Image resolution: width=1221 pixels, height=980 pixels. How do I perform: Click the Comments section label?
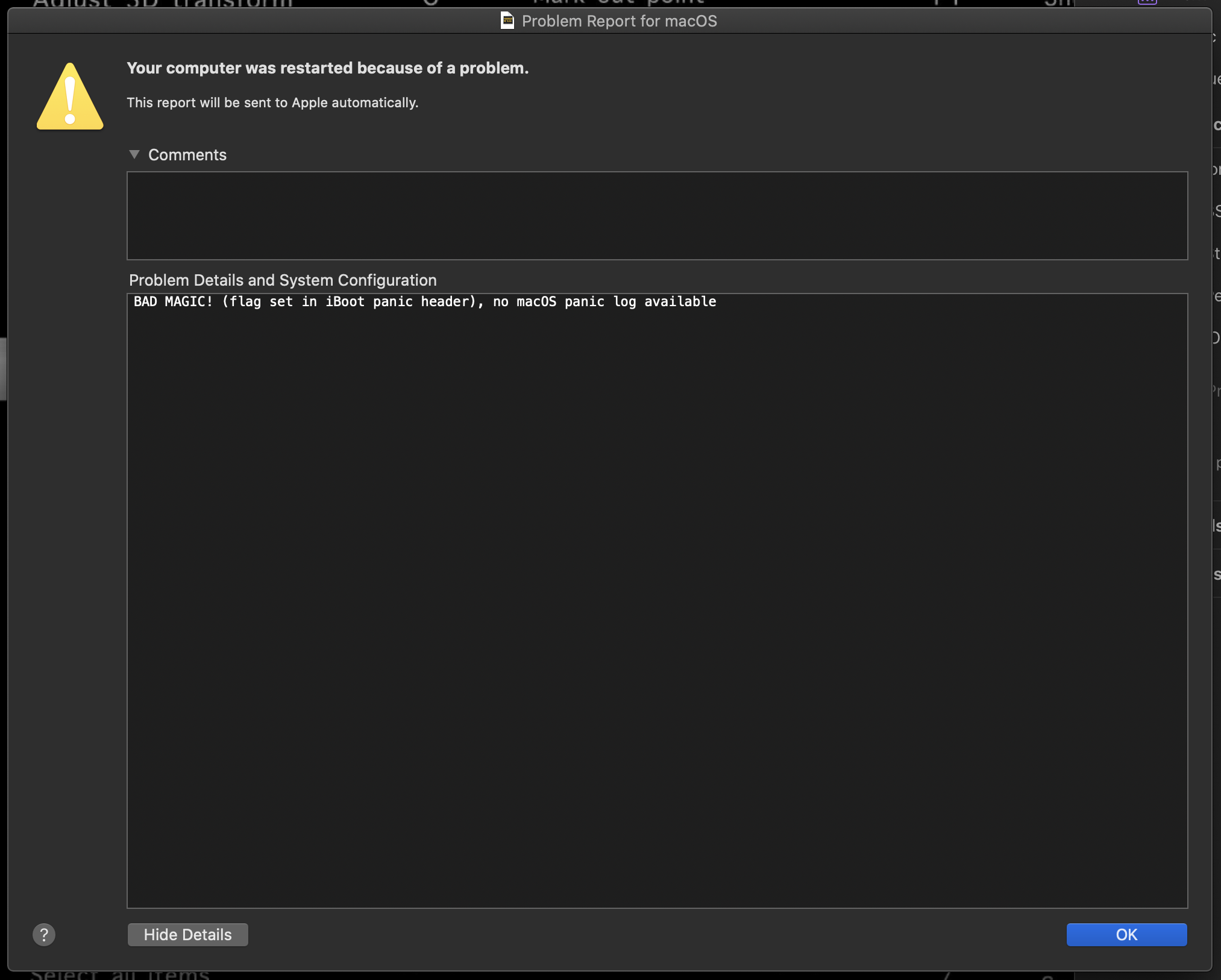pyautogui.click(x=187, y=155)
